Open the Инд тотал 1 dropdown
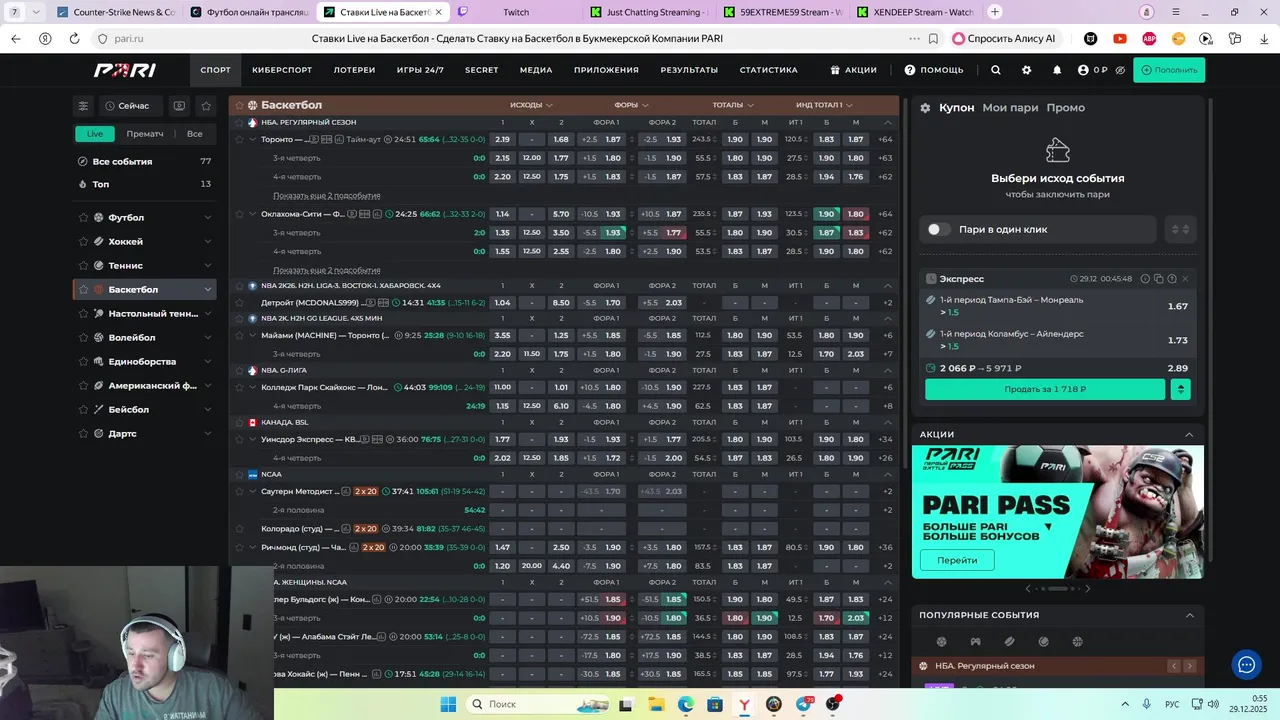The image size is (1280, 720). (825, 105)
